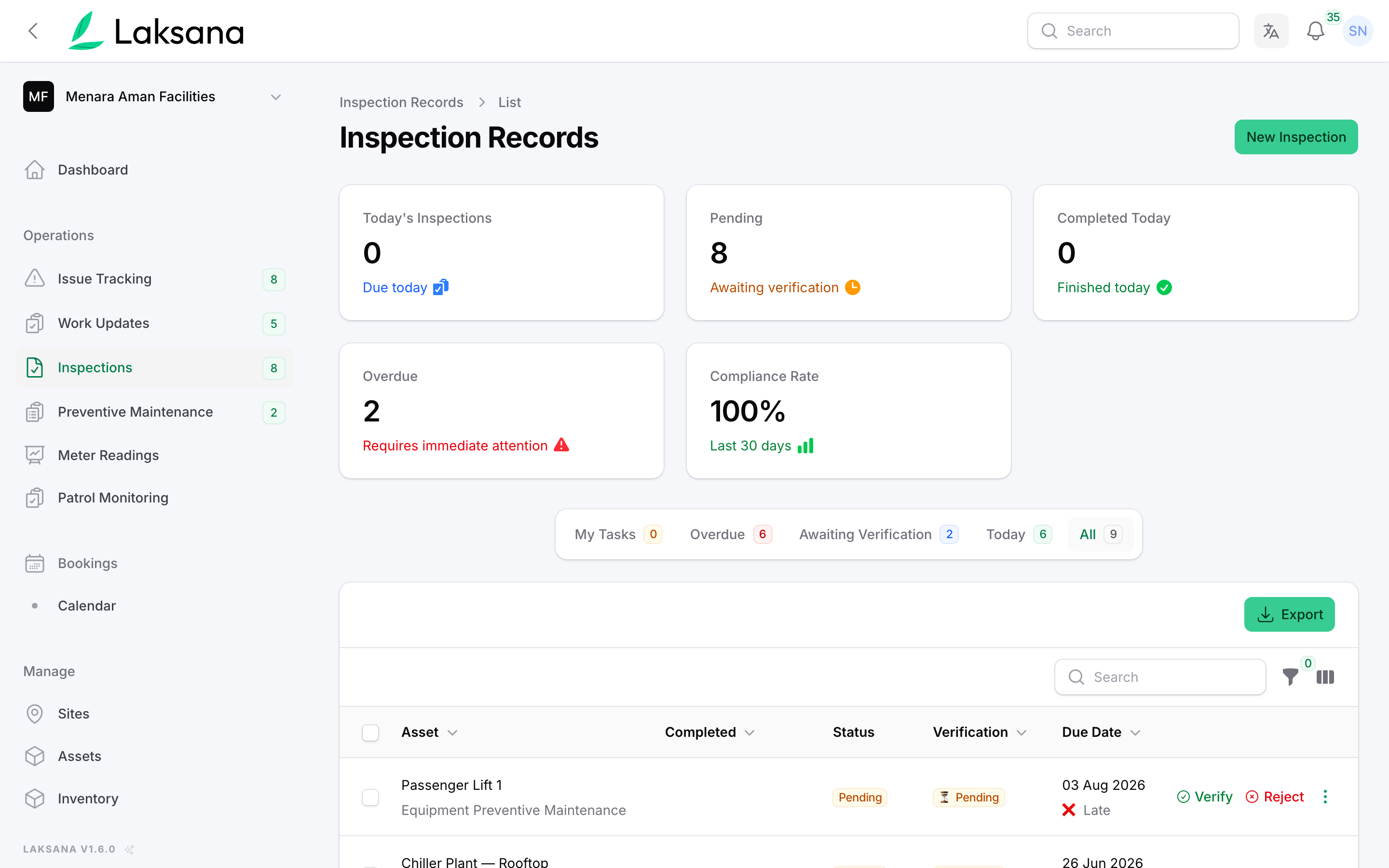This screenshot has height=868, width=1389.
Task: Open the List breadcrumb link
Action: (509, 102)
